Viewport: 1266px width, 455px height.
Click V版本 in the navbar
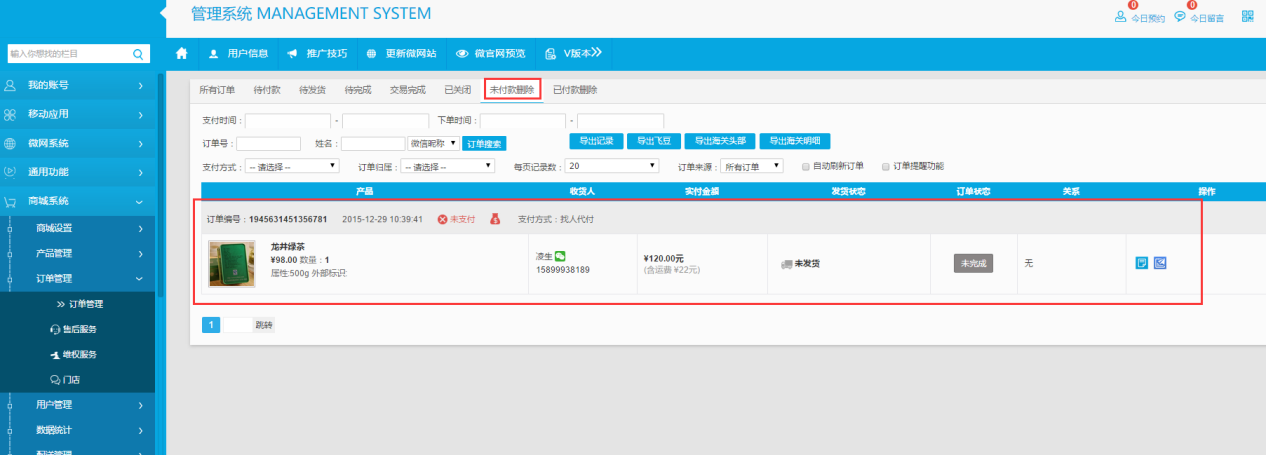(574, 53)
